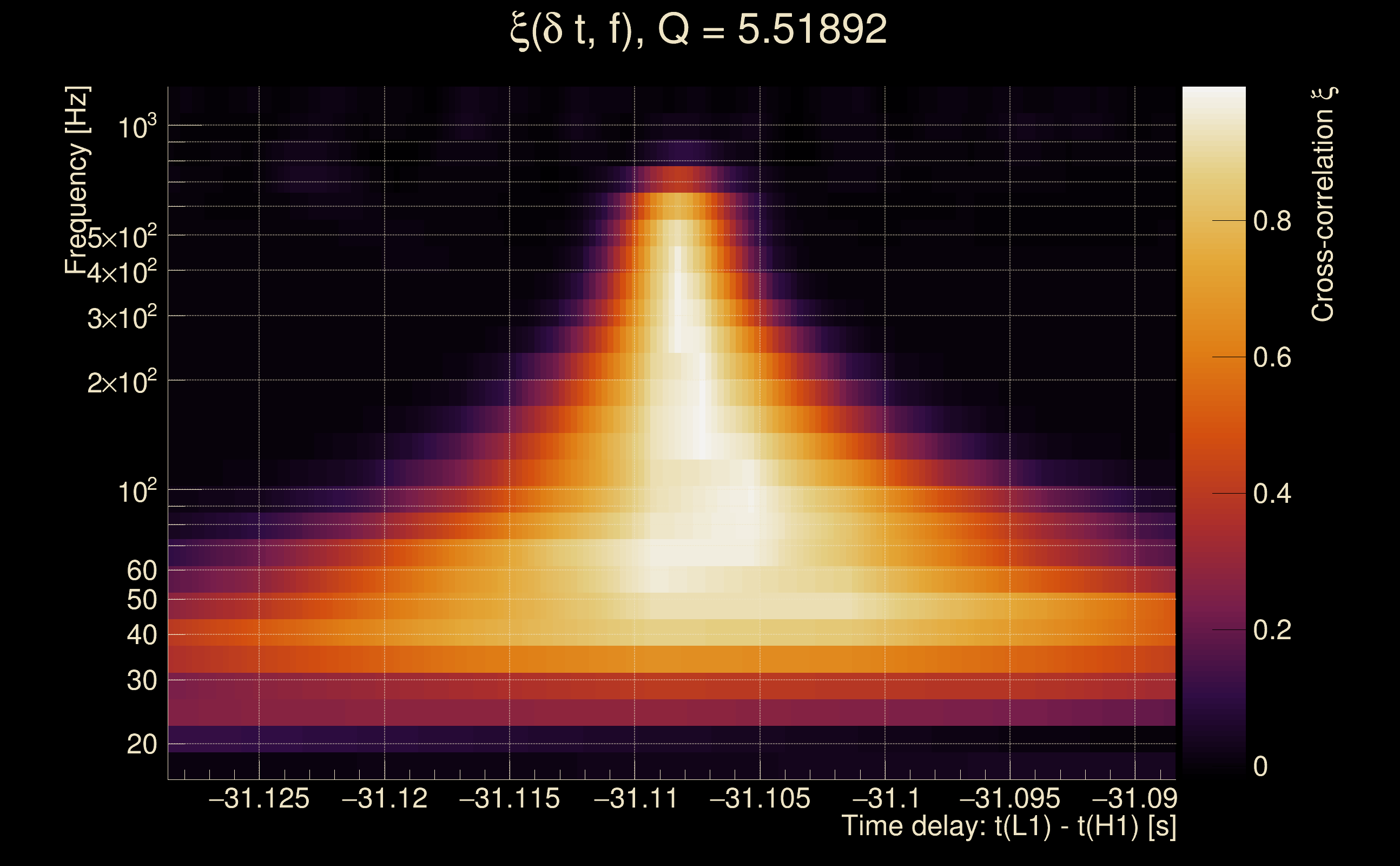Click the time delay t(L1) - t(H1) axis title
The width and height of the screenshot is (1400, 866).
1008,826
